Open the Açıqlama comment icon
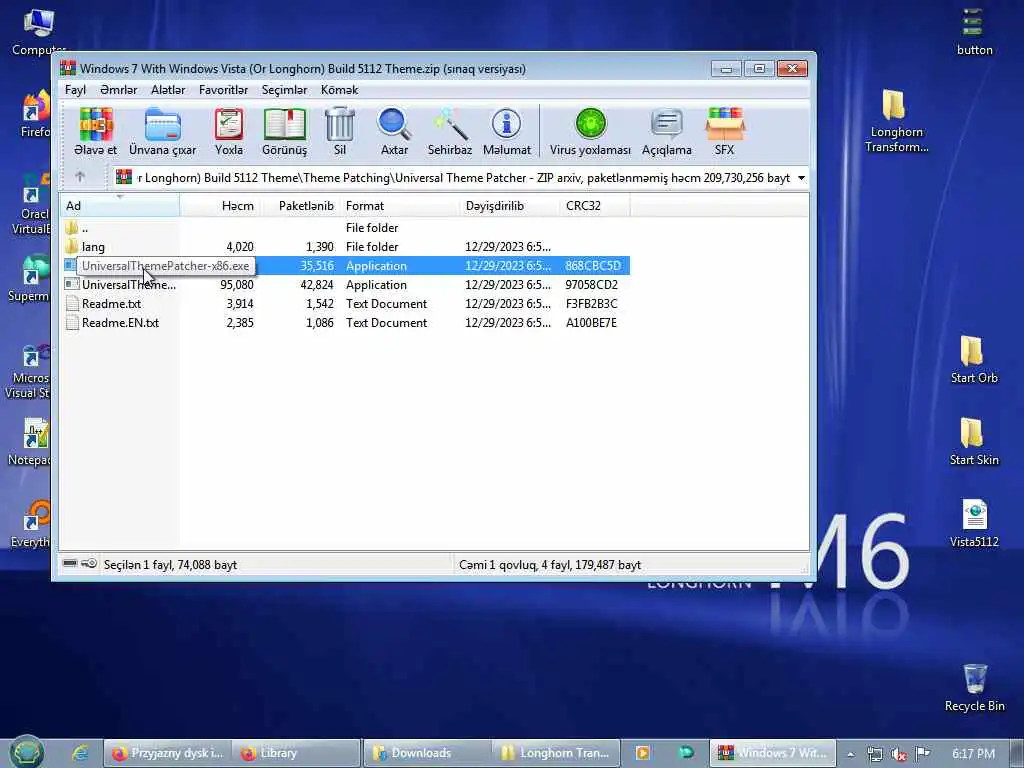This screenshot has width=1024, height=768. (x=666, y=132)
